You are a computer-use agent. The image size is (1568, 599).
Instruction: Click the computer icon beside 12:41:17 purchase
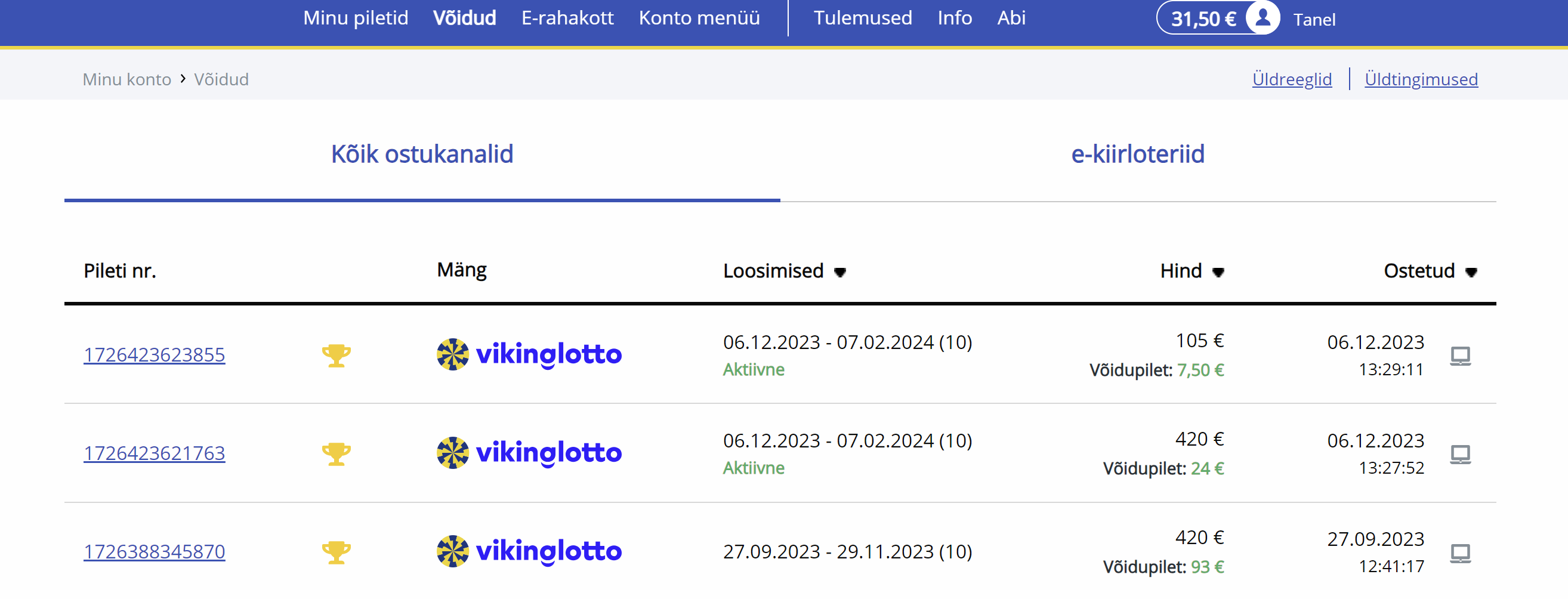[1459, 552]
